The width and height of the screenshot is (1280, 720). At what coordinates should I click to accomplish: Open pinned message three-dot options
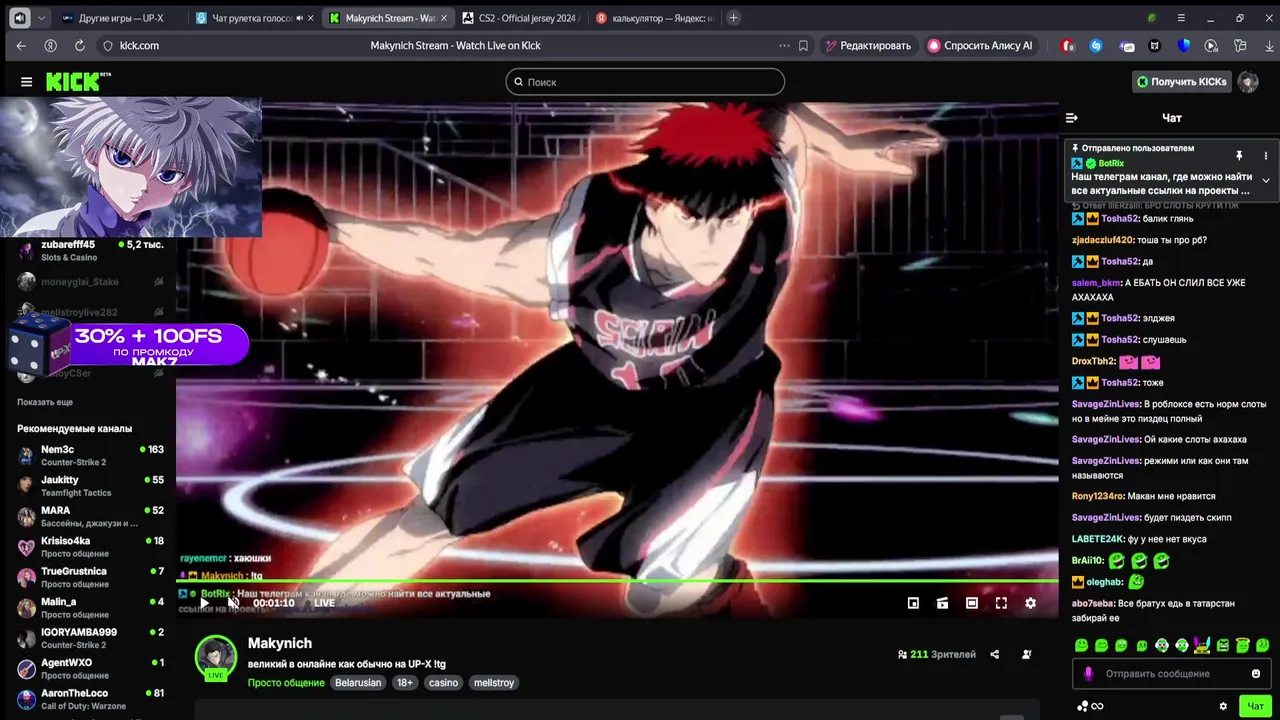[x=1265, y=156]
